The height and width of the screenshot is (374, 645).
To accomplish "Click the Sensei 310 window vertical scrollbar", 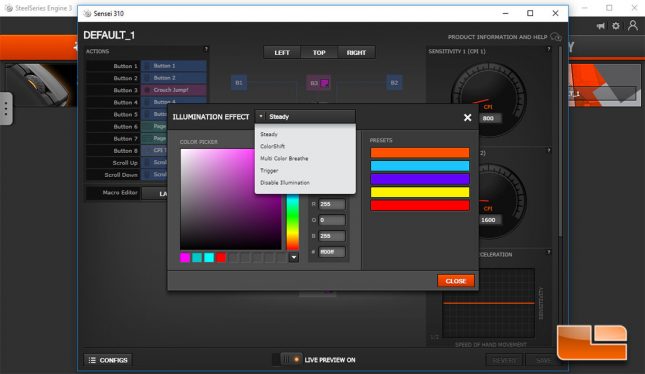I will (x=560, y=140).
